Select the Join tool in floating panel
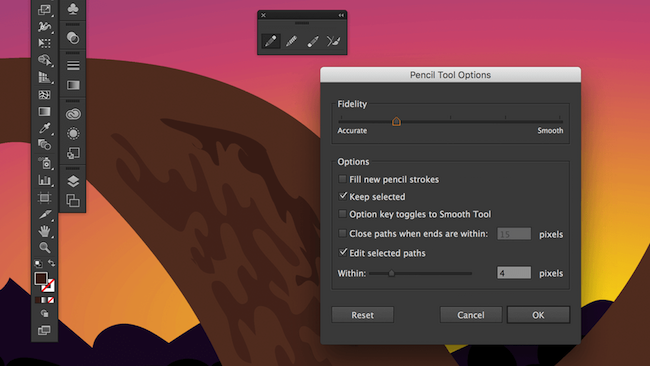This screenshot has width=650, height=366. pyautogui.click(x=334, y=41)
